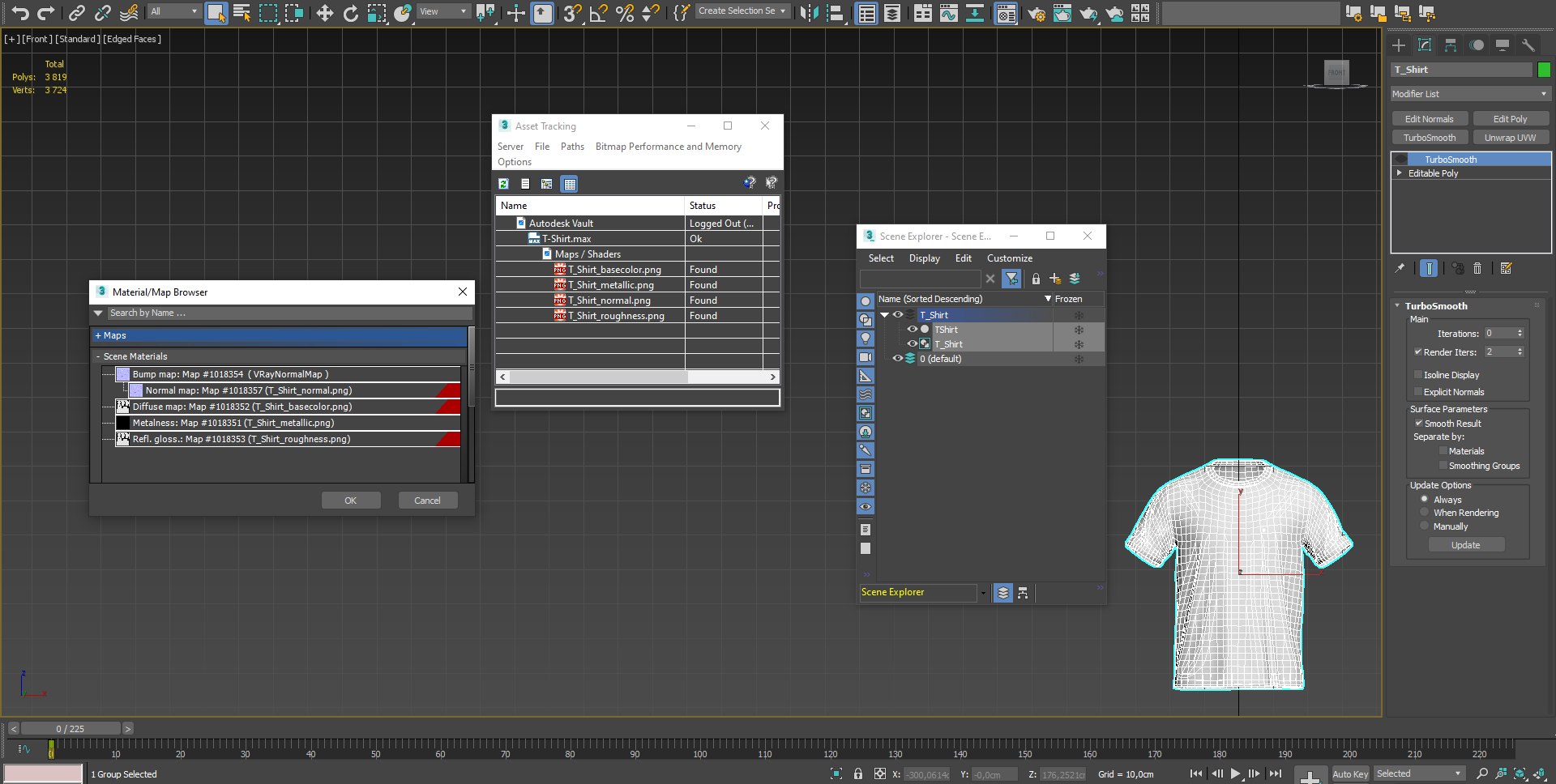Click the Undo arrow in the toolbar
The width and height of the screenshot is (1556, 784).
(20, 13)
